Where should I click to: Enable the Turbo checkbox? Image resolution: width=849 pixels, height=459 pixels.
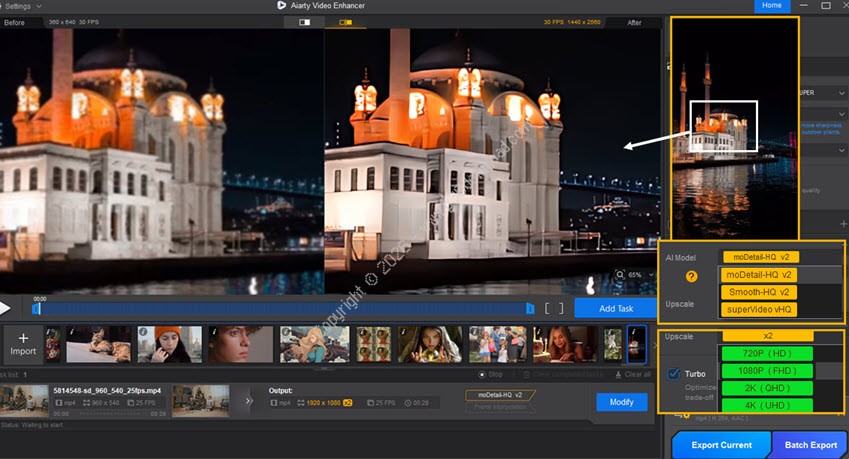pyautogui.click(x=673, y=373)
